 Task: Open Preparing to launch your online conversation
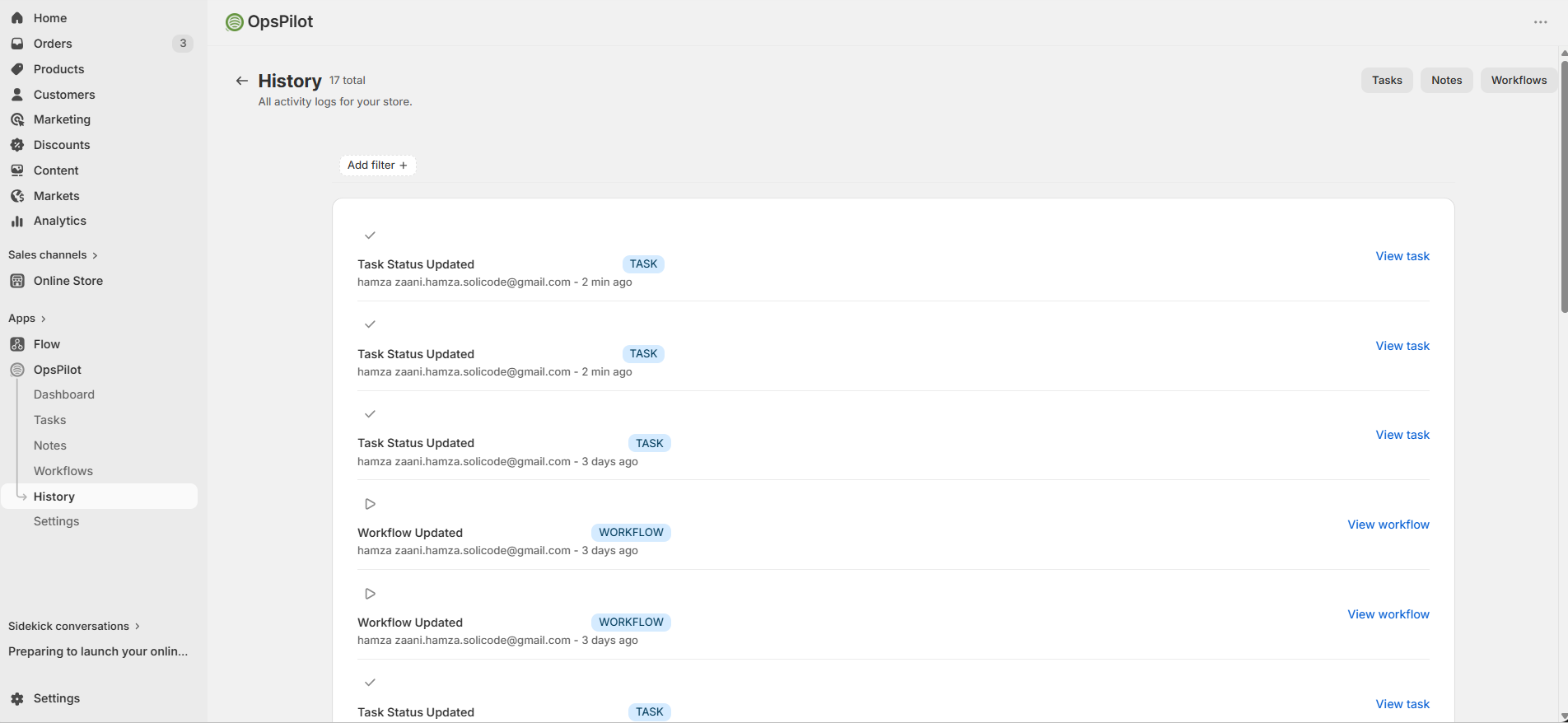98,651
